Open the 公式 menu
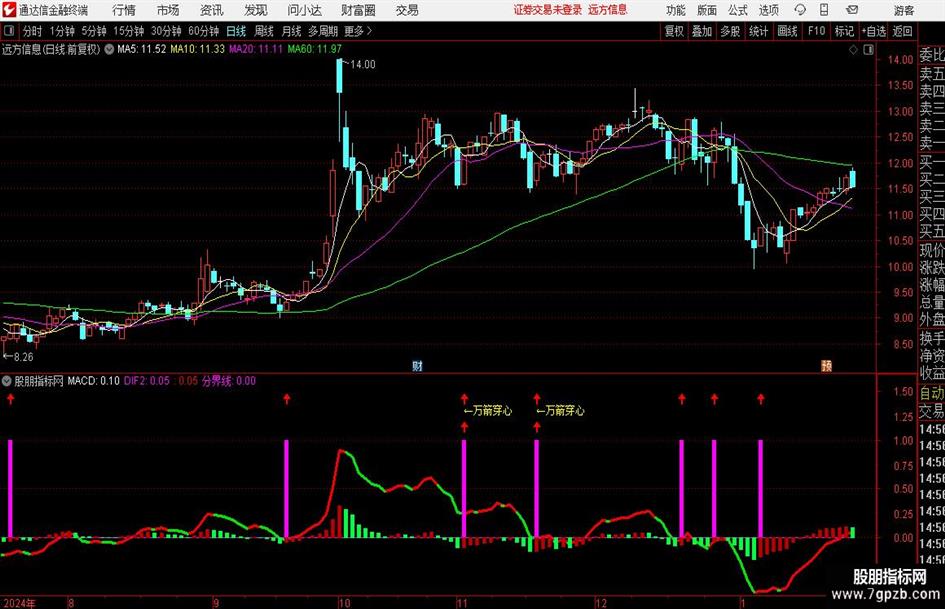 pos(738,10)
